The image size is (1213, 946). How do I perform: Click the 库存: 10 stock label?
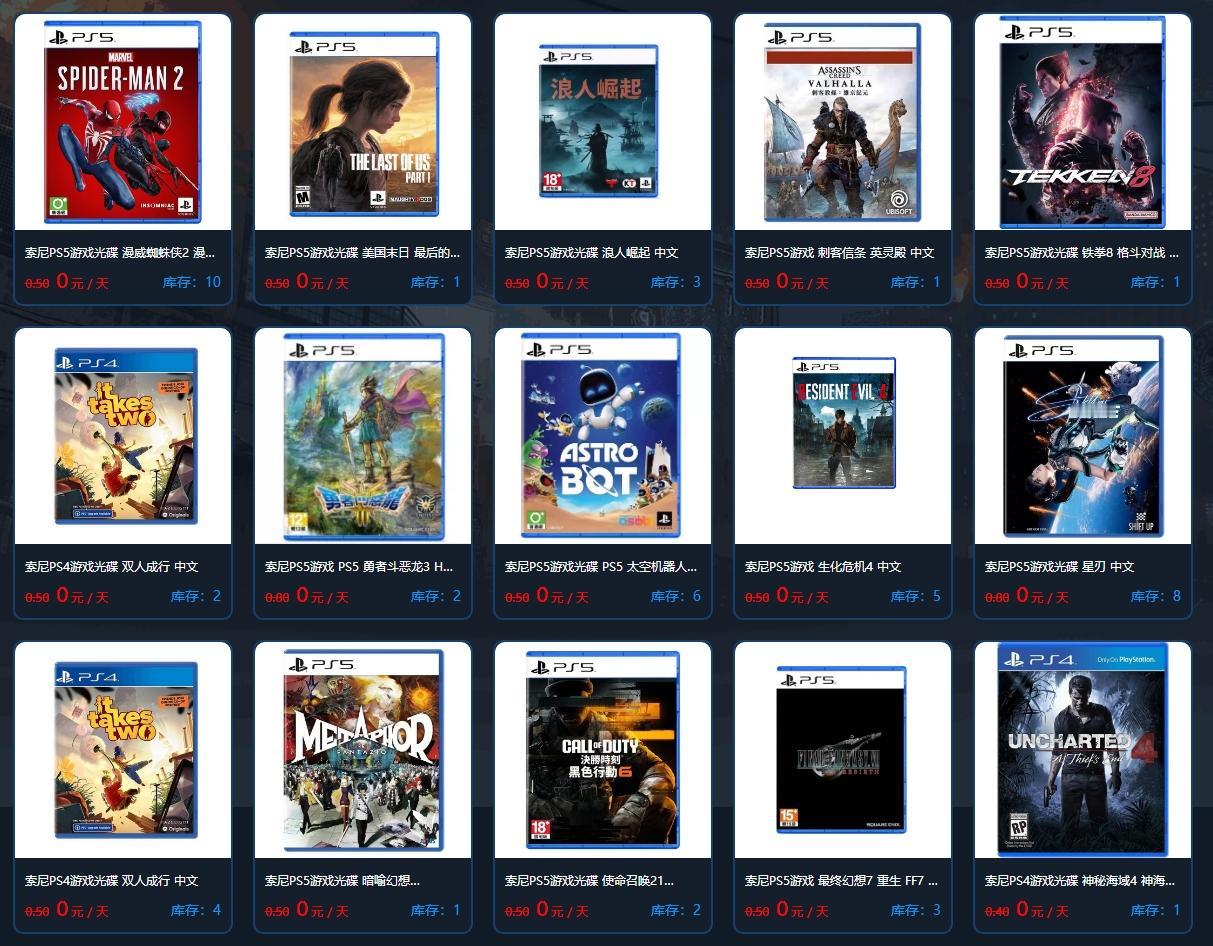192,282
